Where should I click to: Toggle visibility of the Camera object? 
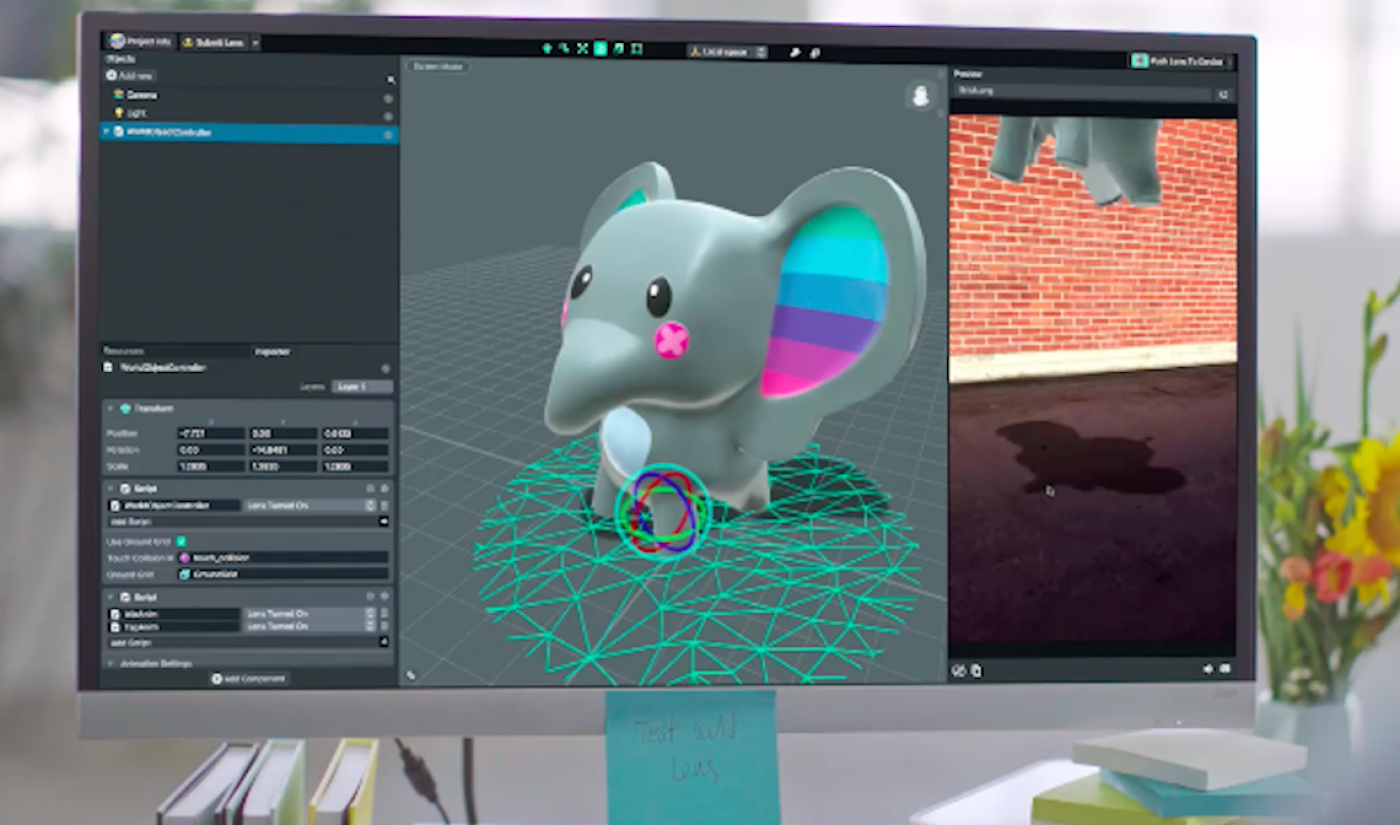[x=388, y=98]
